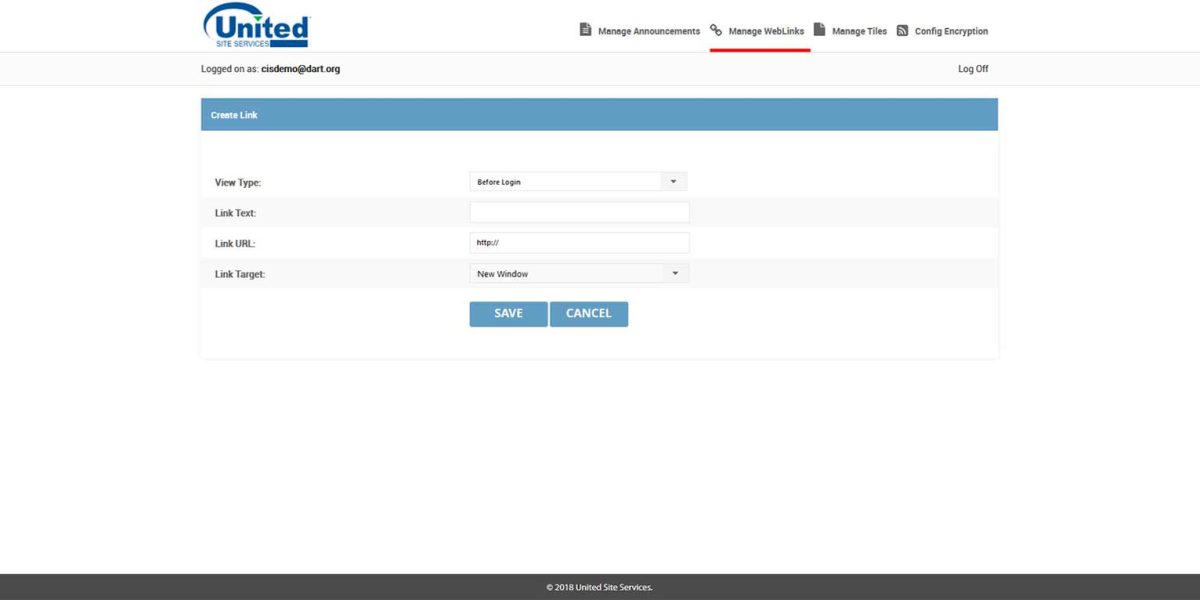Click the United Site Services logo
This screenshot has width=1200, height=600.
point(256,25)
